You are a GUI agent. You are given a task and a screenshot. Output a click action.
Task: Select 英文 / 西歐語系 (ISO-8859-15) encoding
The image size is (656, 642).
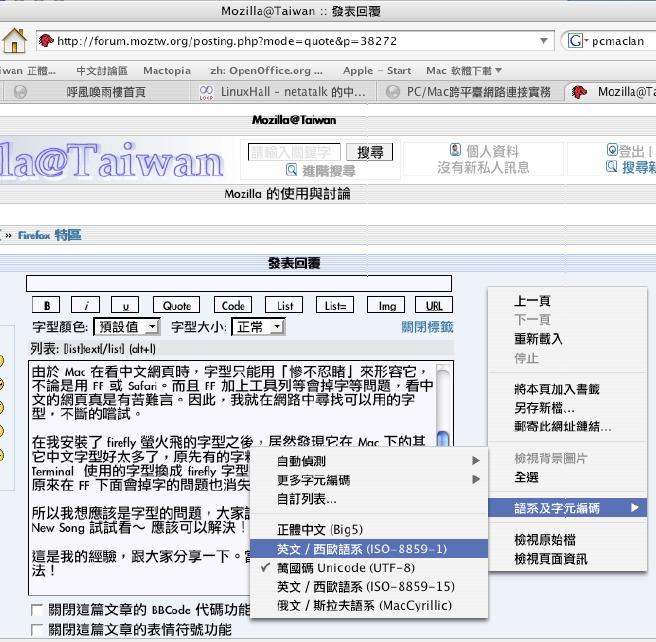(369, 586)
